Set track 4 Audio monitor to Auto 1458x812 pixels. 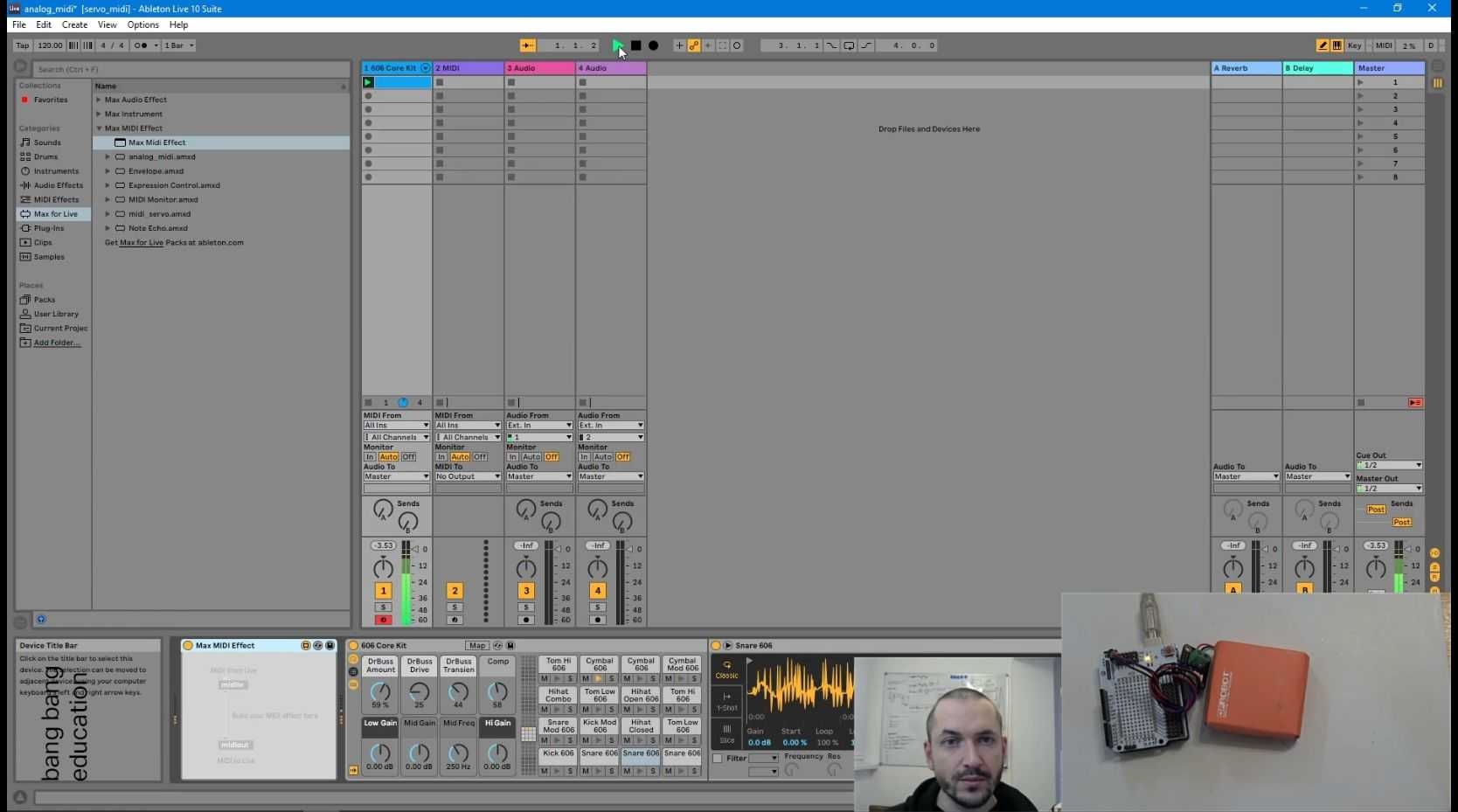603,457
